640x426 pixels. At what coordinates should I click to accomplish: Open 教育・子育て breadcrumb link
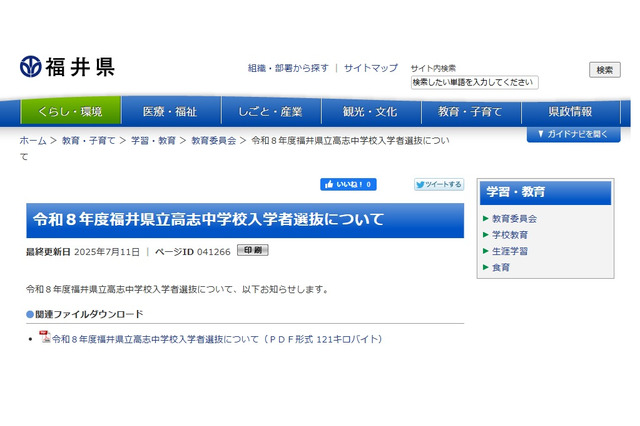coord(89,141)
